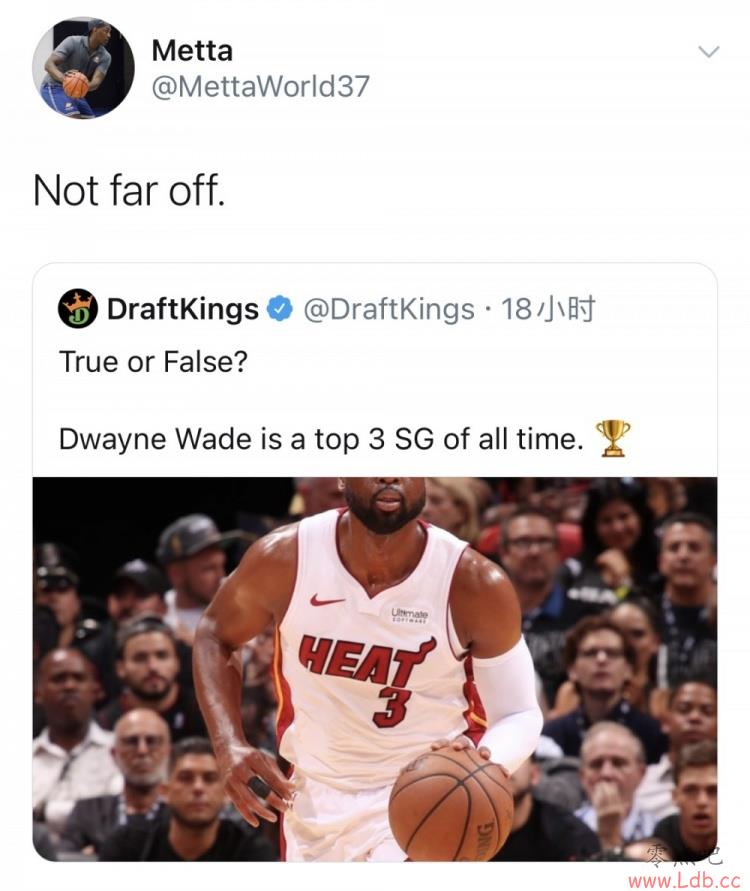Viewport: 750px width, 891px height.
Task: Click the basketball in the photo
Action: pyautogui.click(x=451, y=804)
